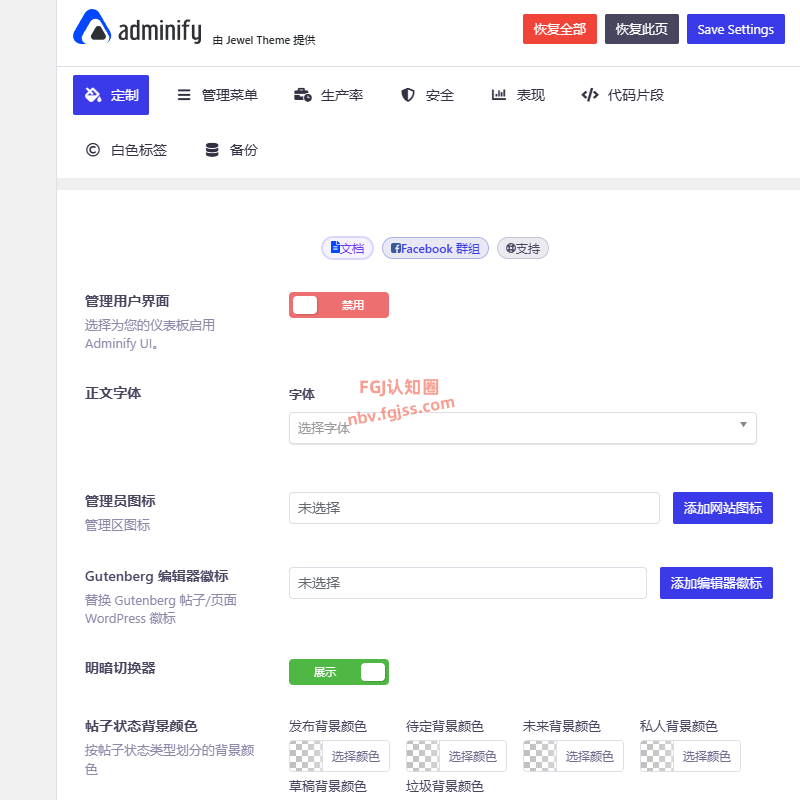Open the 支持 link
The height and width of the screenshot is (800, 800).
pos(523,248)
